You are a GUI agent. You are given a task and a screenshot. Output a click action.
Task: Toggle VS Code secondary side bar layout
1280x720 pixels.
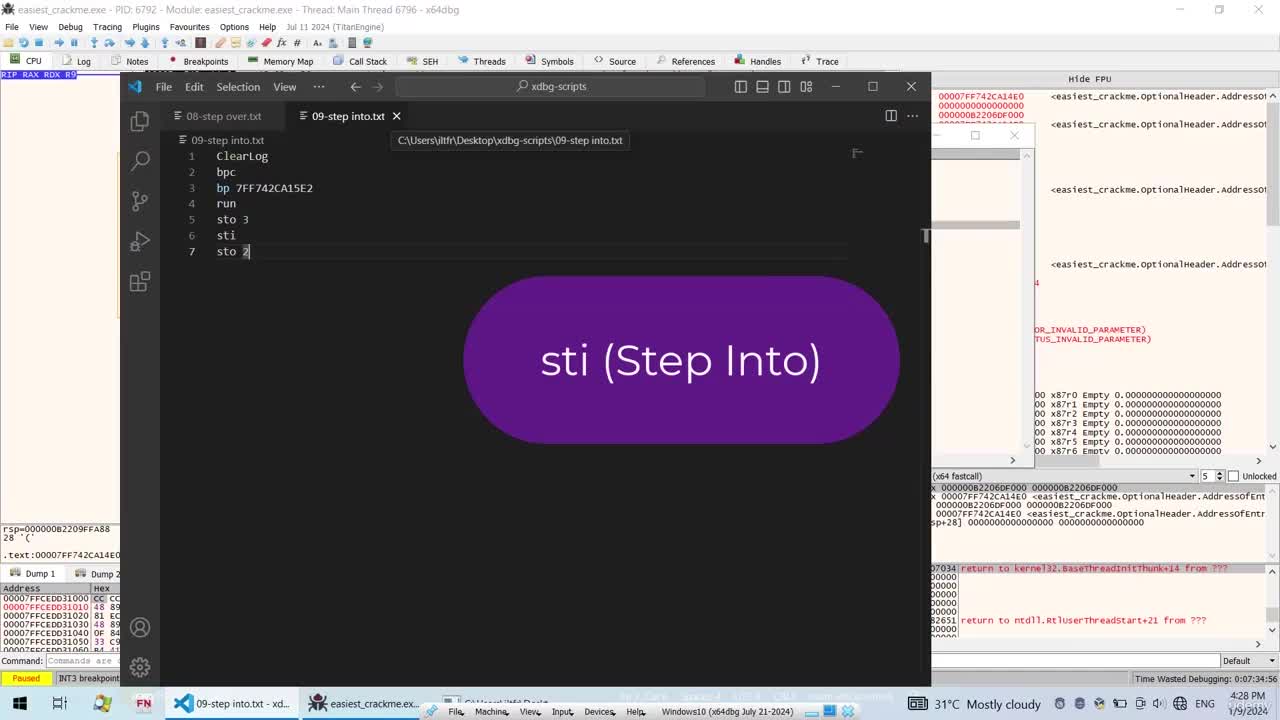pyautogui.click(x=784, y=87)
